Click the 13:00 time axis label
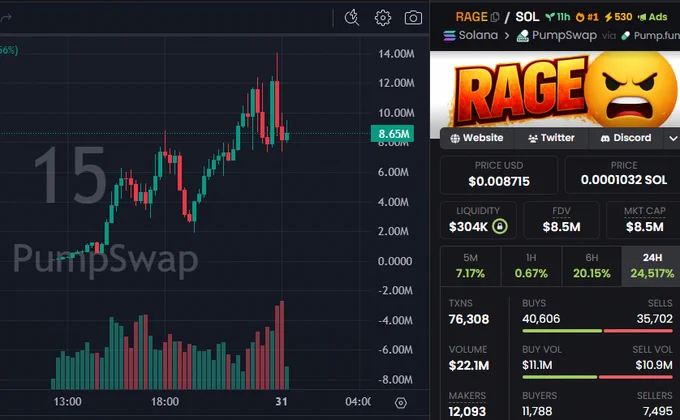Image resolution: width=680 pixels, height=420 pixels. pos(67,402)
